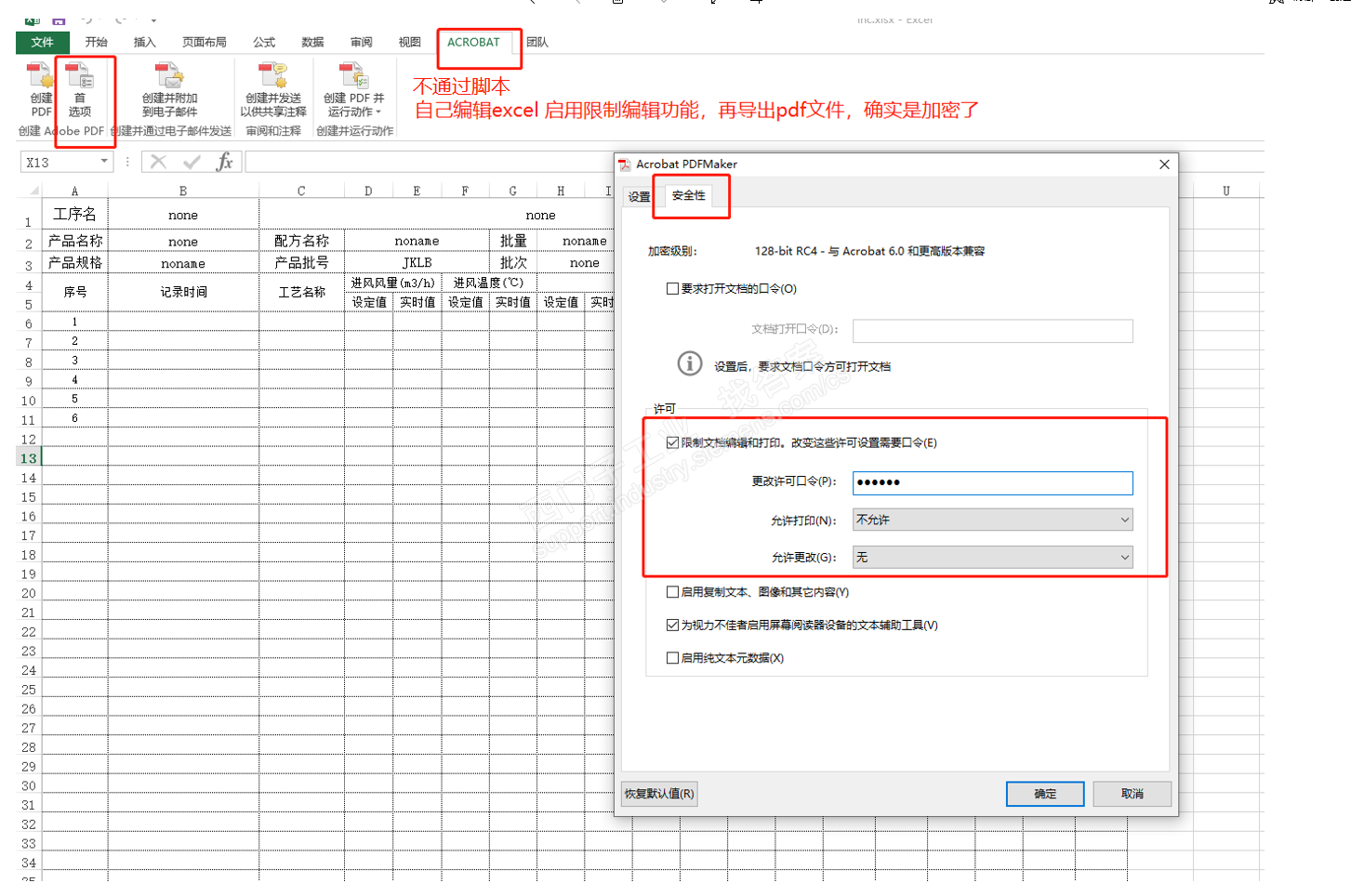Click the cell containing 产品批号
The height and width of the screenshot is (896, 1364).
(x=301, y=263)
